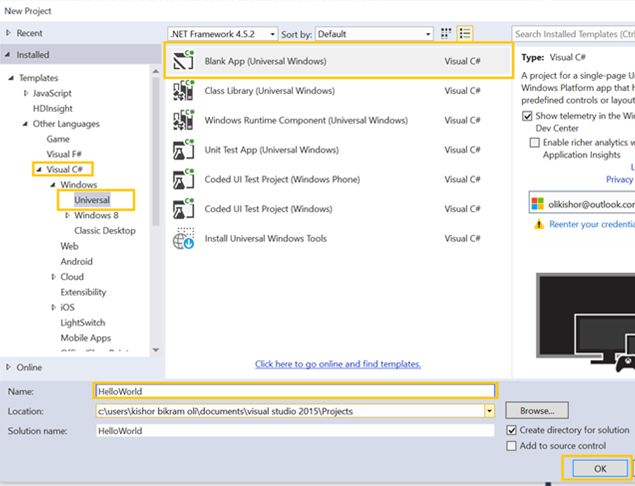This screenshot has width=635, height=486.
Task: Select the Universal tree item
Action: [92, 200]
